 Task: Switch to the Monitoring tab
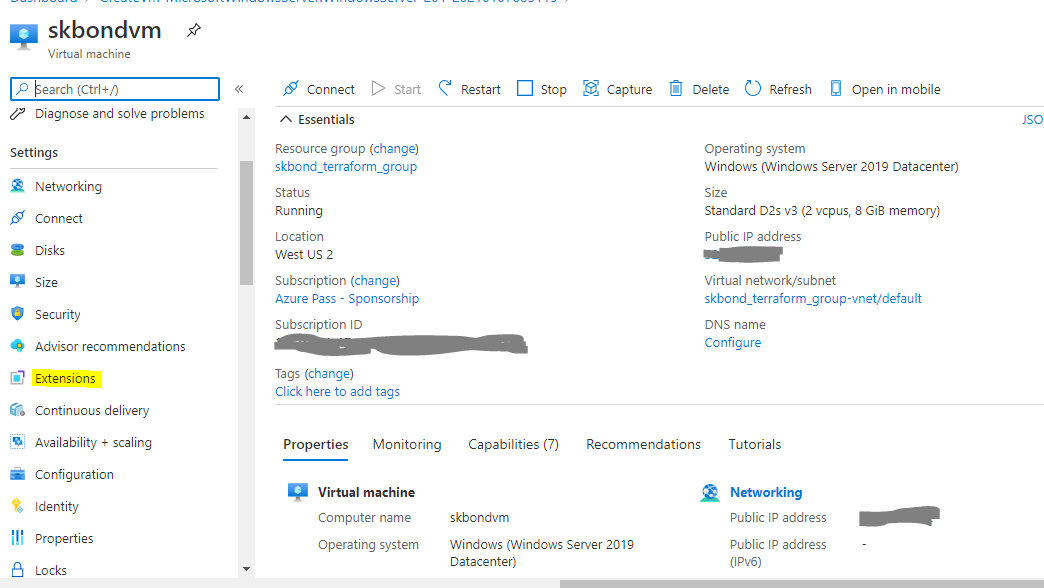pos(407,444)
